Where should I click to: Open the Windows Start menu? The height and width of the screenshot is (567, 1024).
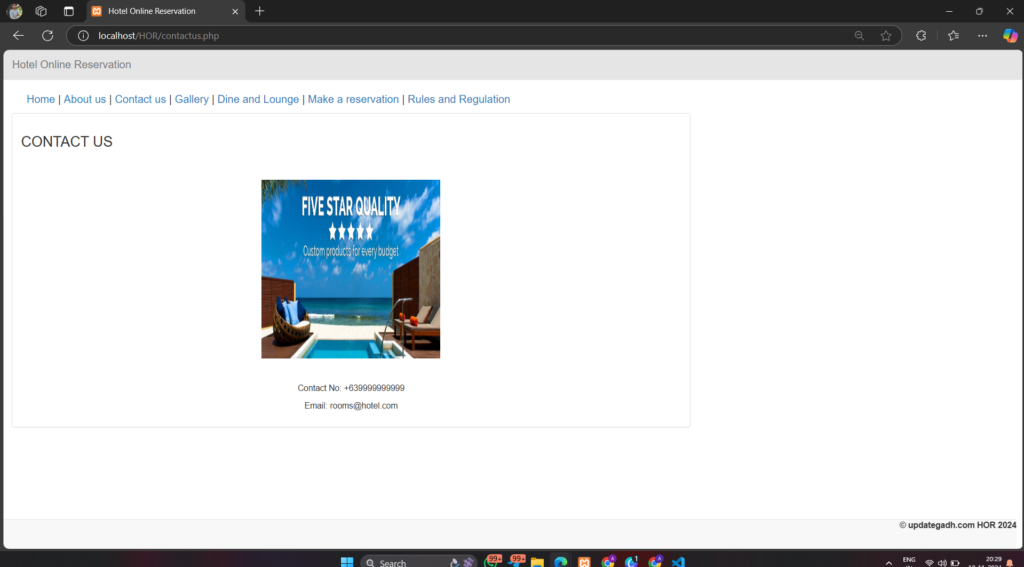pos(347,562)
